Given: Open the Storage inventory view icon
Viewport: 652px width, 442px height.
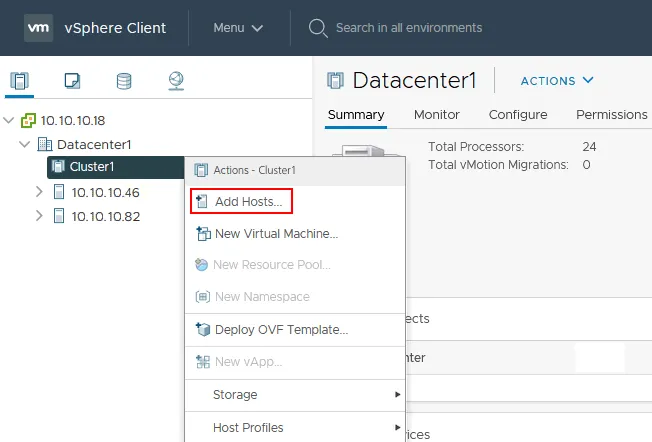Looking at the screenshot, I should point(124,81).
